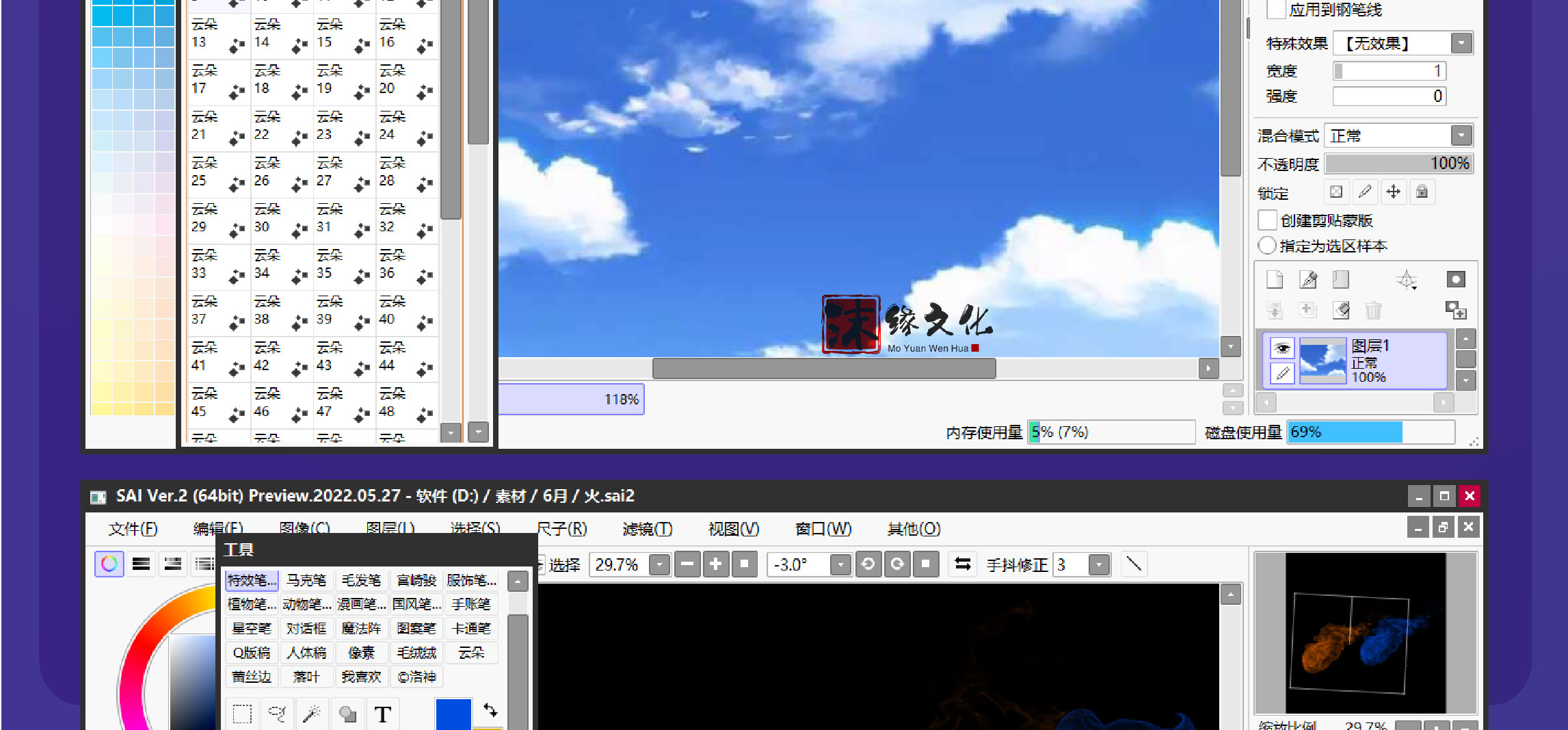
Task: Select the lasso selection tool
Action: [277, 714]
